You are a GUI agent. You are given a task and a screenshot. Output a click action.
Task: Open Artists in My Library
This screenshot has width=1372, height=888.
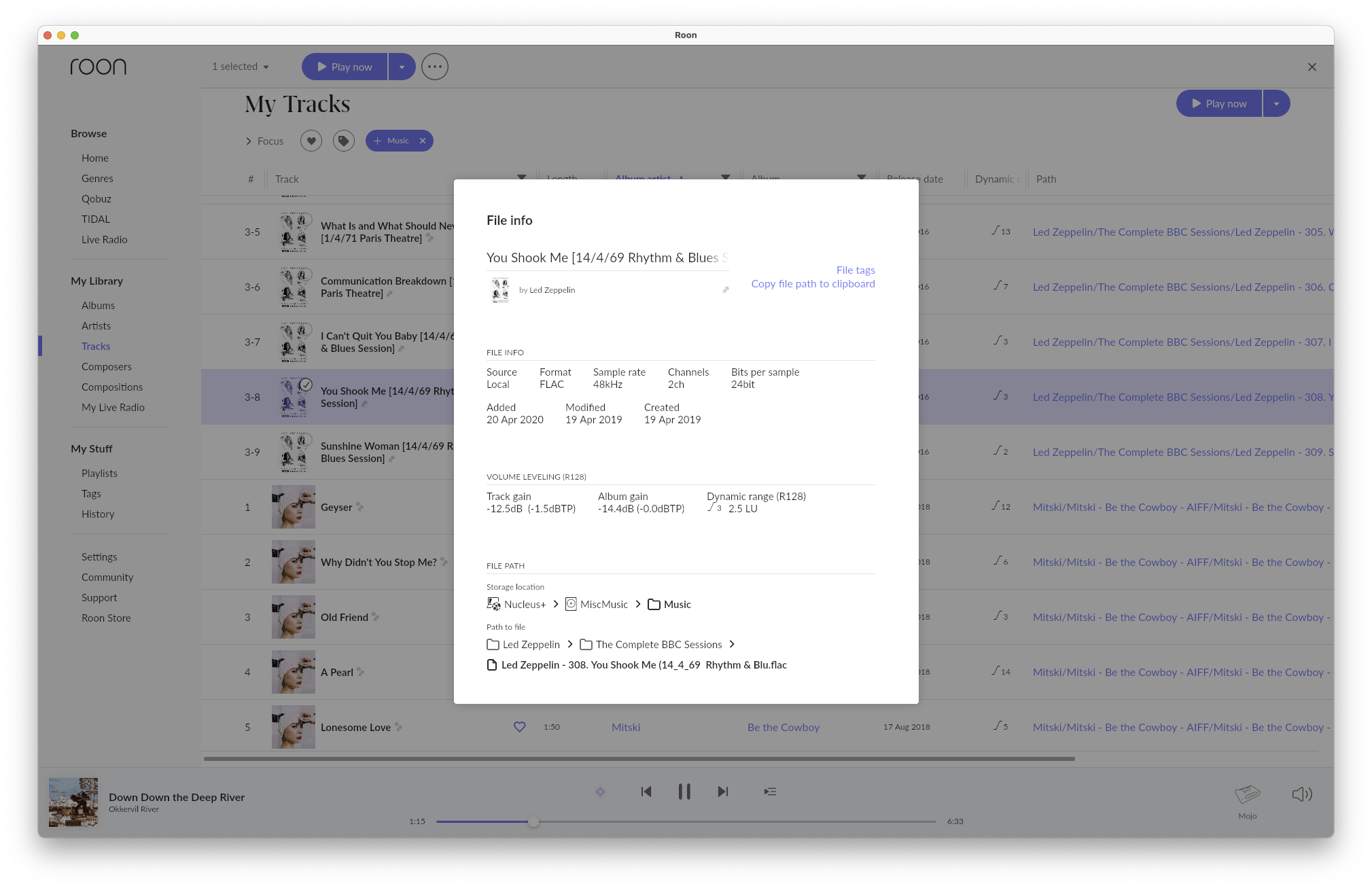[96, 325]
